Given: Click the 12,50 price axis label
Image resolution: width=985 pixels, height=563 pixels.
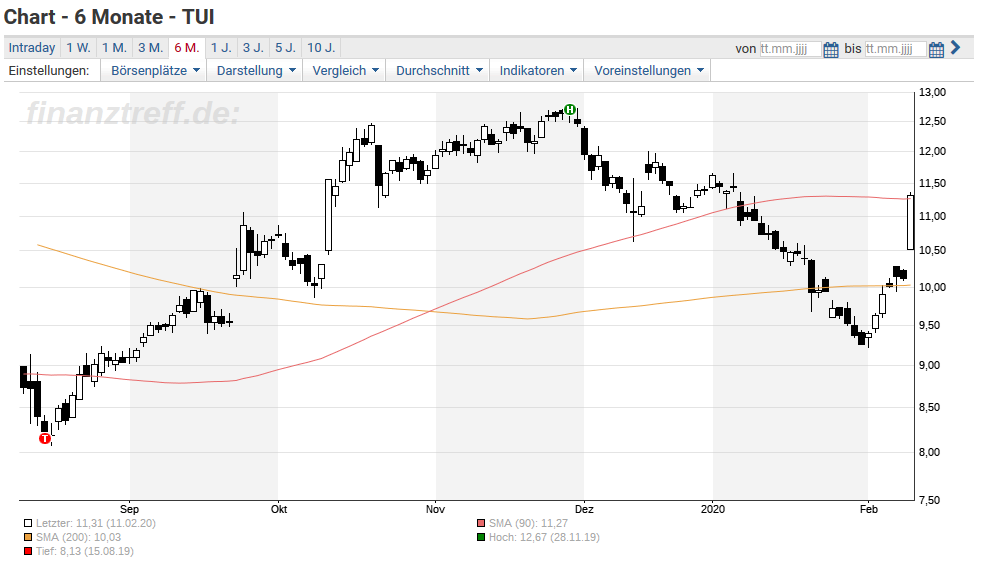Looking at the screenshot, I should (x=932, y=121).
